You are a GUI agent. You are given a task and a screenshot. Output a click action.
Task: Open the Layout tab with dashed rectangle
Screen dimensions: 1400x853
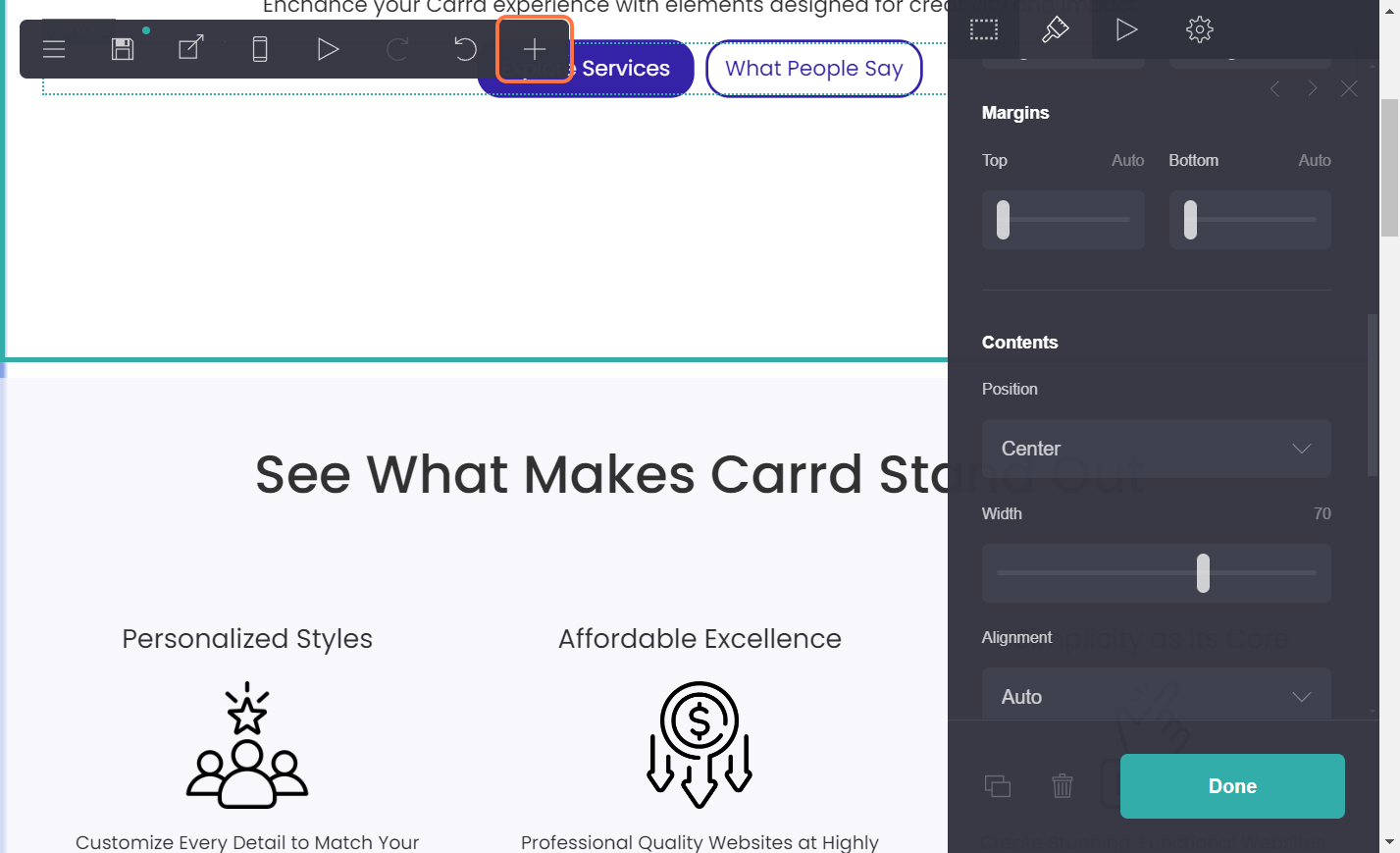(984, 29)
